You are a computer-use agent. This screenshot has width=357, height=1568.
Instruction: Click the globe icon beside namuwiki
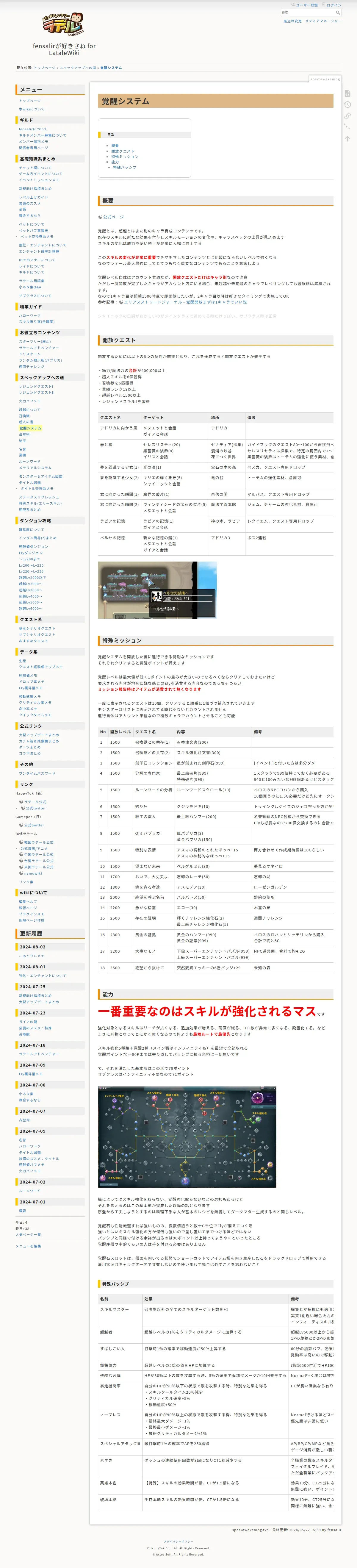click(21, 873)
